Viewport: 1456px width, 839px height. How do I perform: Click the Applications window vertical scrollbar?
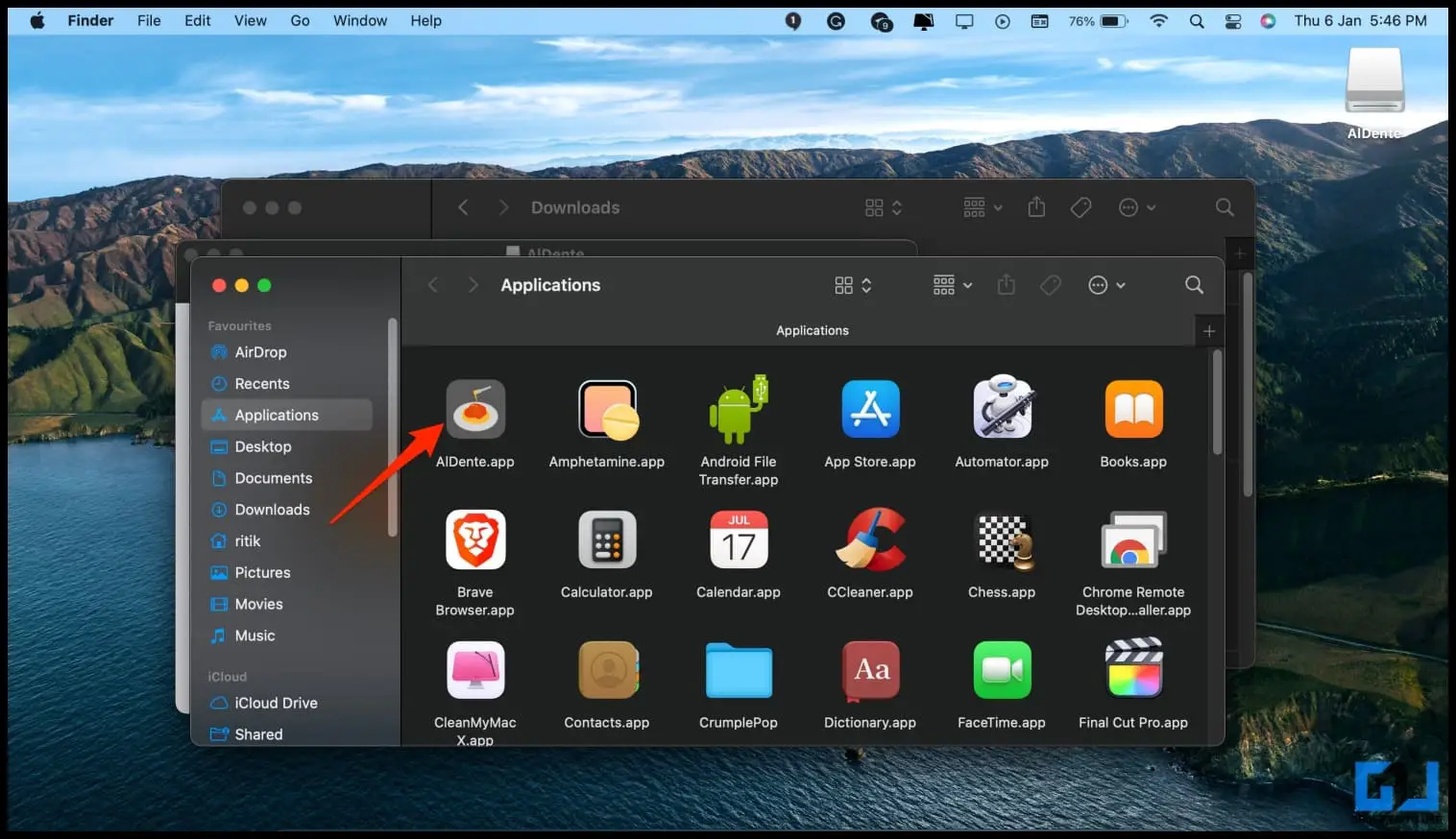click(x=1218, y=403)
